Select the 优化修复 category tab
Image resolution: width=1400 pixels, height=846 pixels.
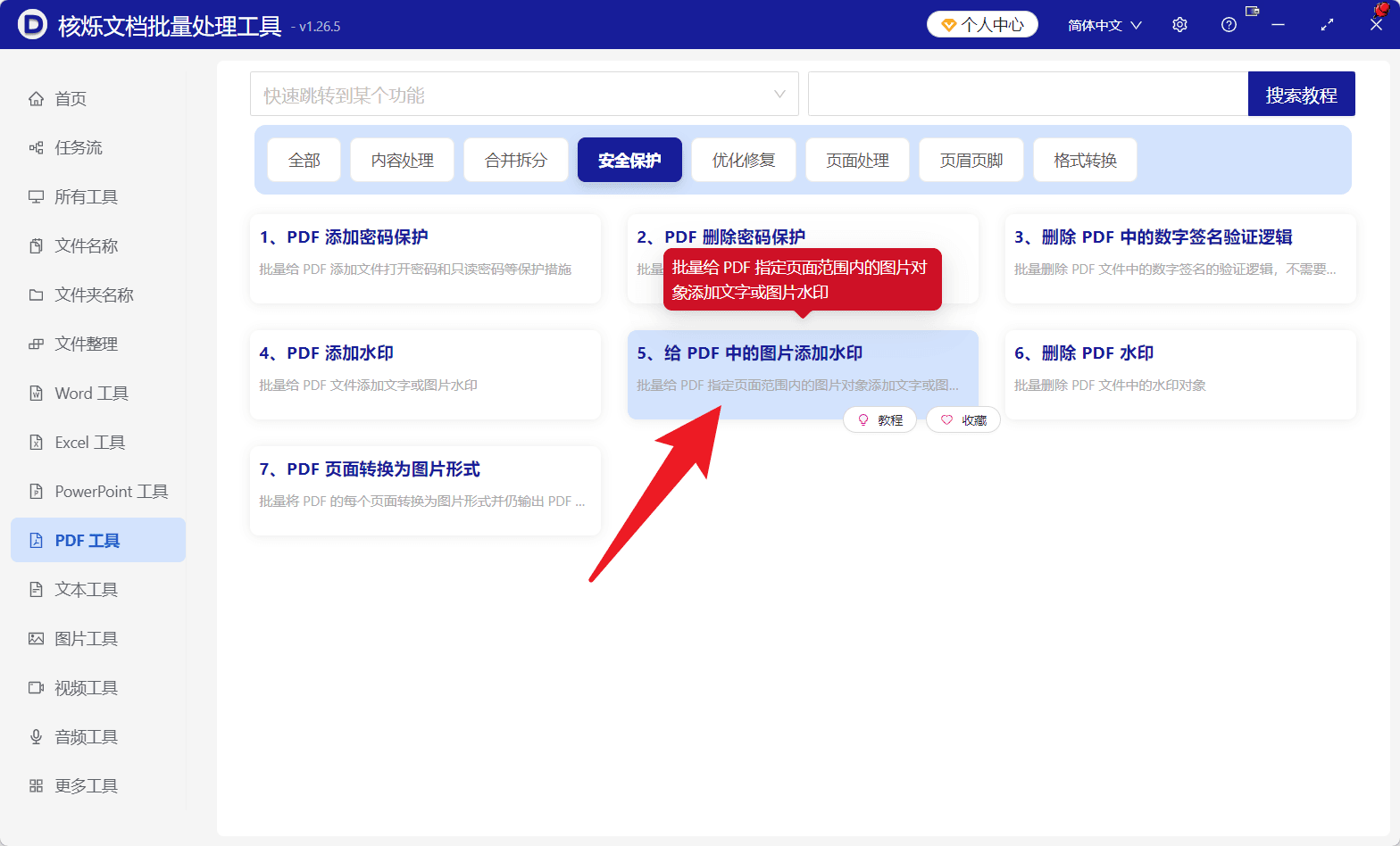(x=744, y=160)
